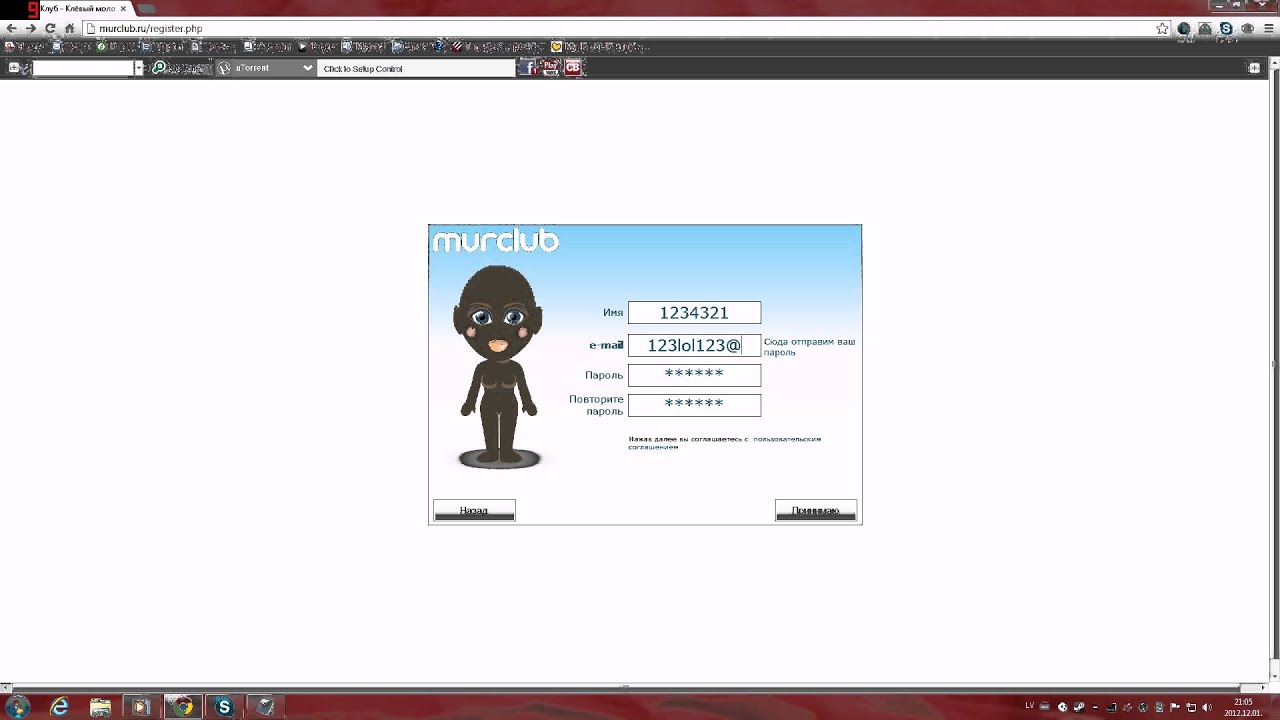Open the browser Home page icon
Image resolution: width=1280 pixels, height=720 pixels.
point(69,29)
